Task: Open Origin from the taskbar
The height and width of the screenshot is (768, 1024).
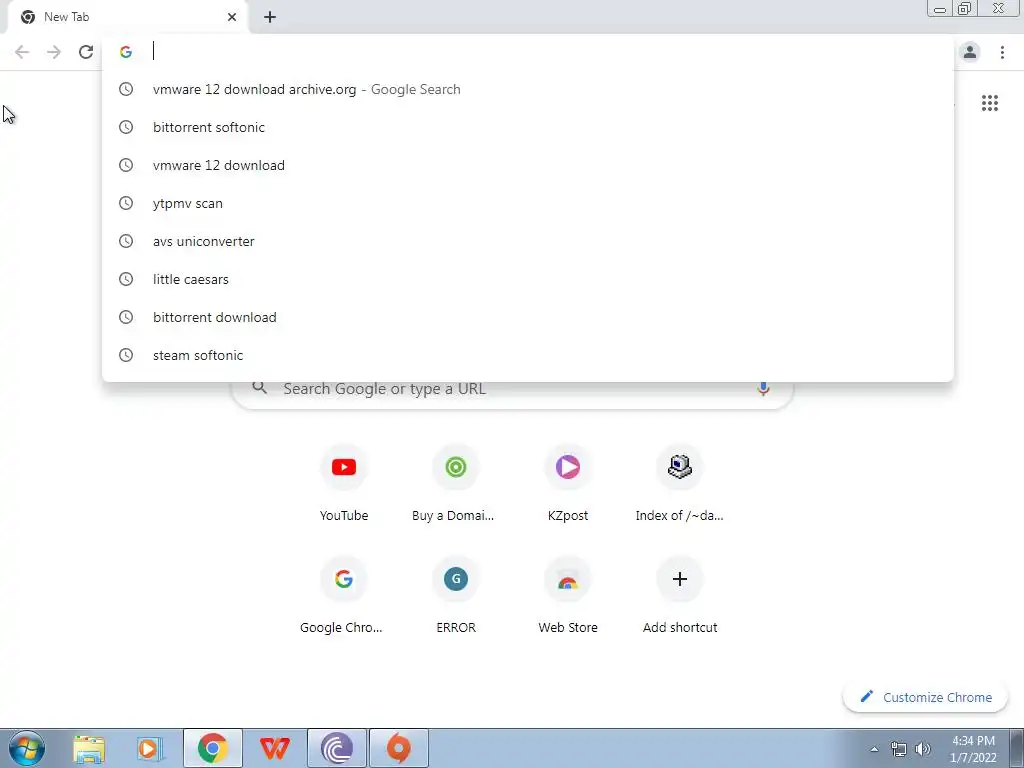Action: 399,748
